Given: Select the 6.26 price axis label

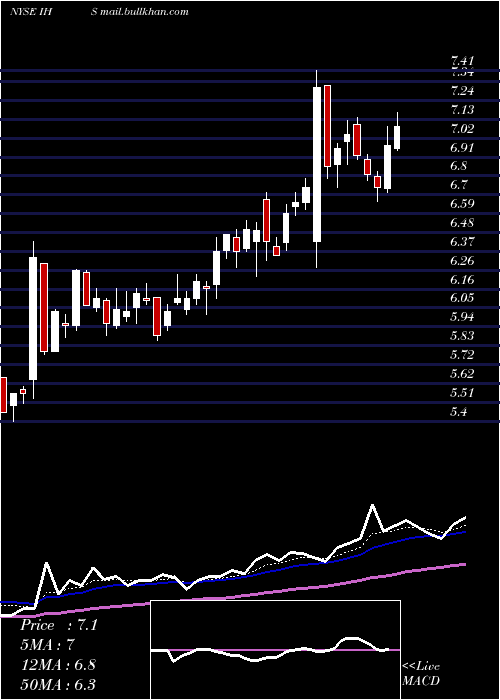Looking at the screenshot, I should [x=462, y=261].
